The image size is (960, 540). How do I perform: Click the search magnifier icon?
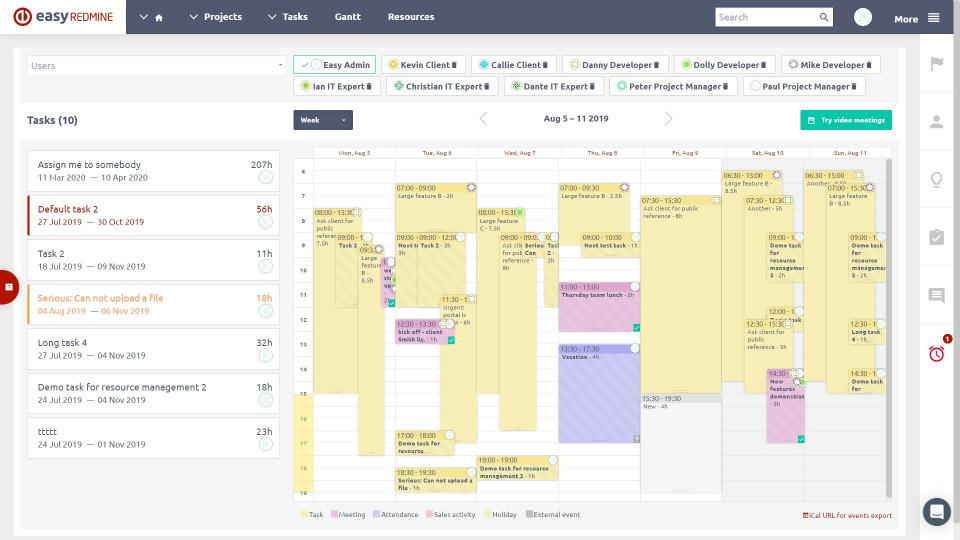[824, 17]
